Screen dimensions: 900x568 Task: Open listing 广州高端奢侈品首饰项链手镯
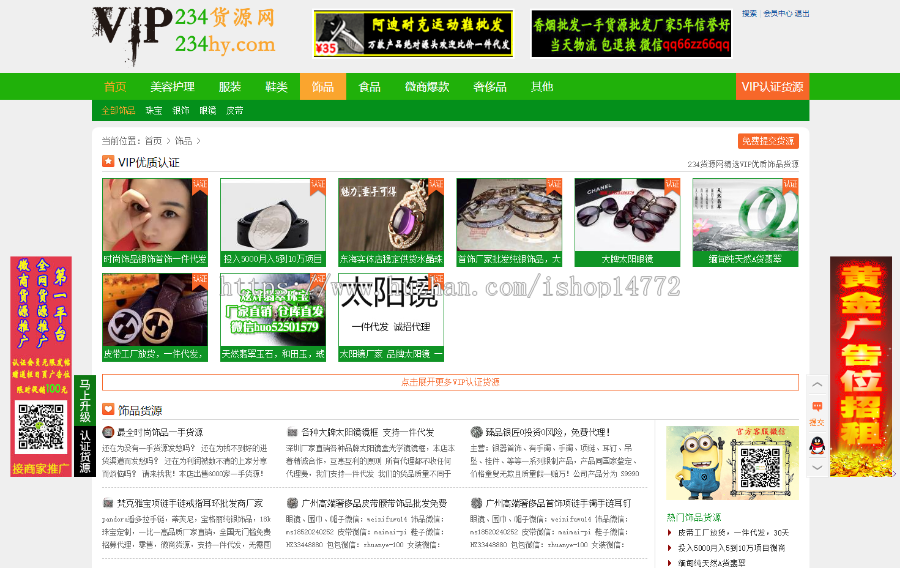click(558, 503)
